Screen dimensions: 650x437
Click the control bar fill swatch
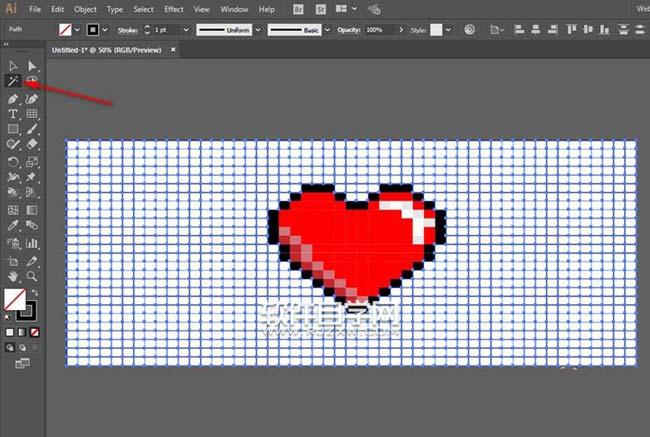coord(65,29)
